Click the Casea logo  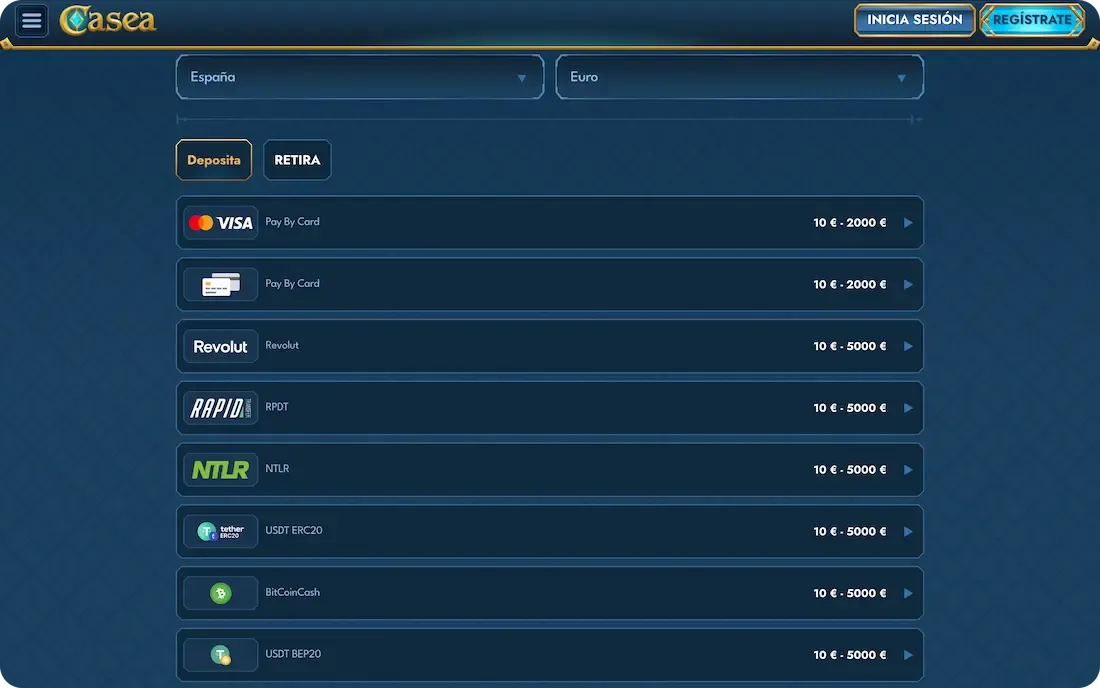pyautogui.click(x=108, y=20)
